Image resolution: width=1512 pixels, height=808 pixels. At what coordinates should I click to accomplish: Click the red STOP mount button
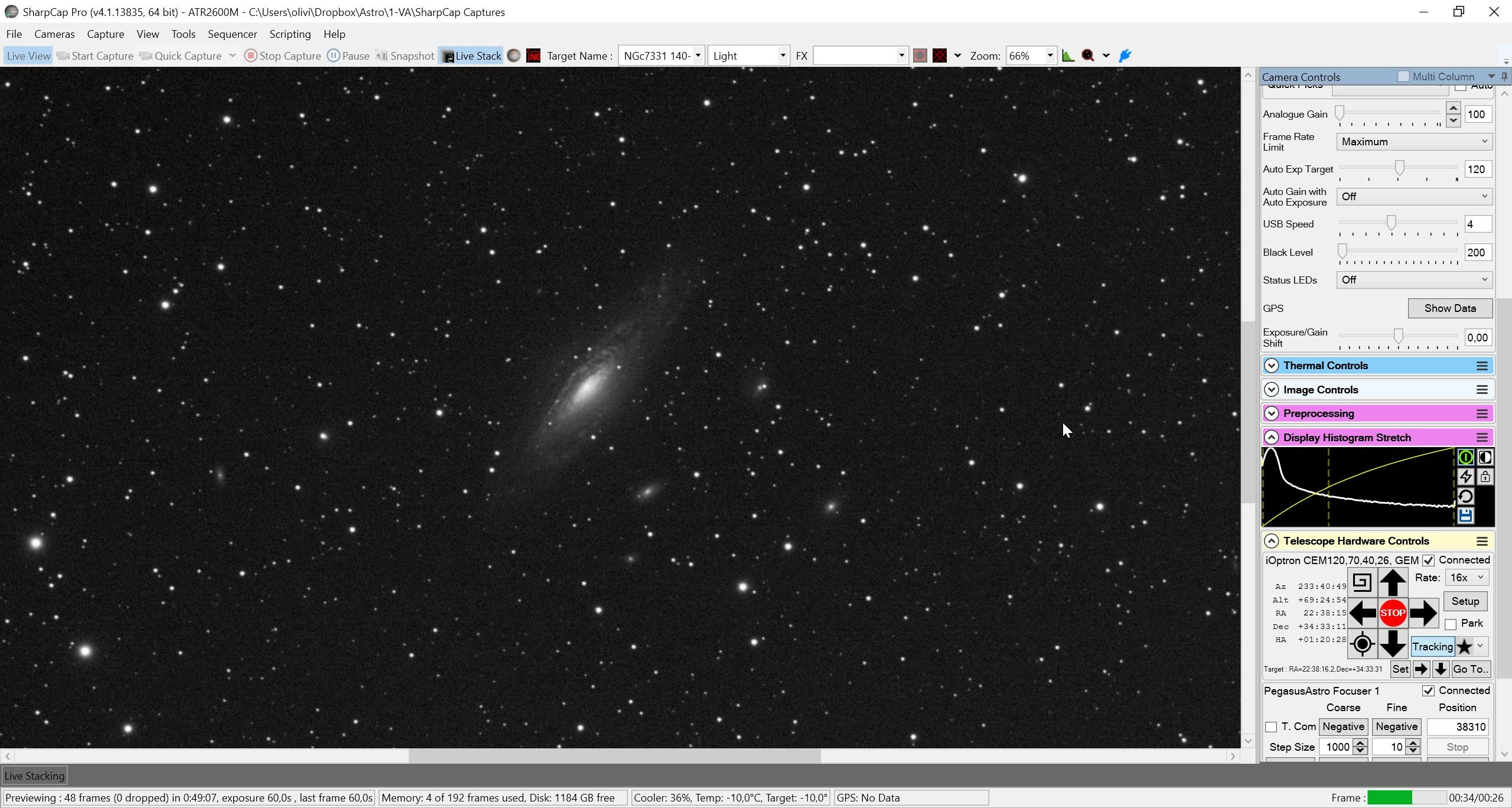click(1393, 613)
